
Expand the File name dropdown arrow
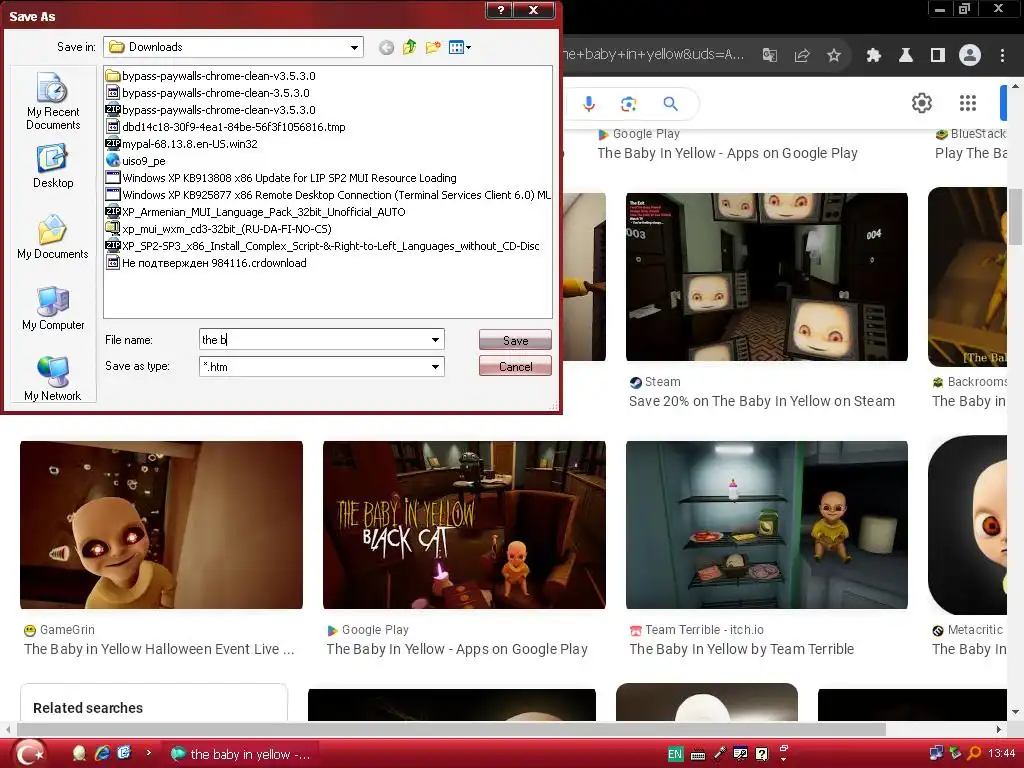(x=435, y=340)
